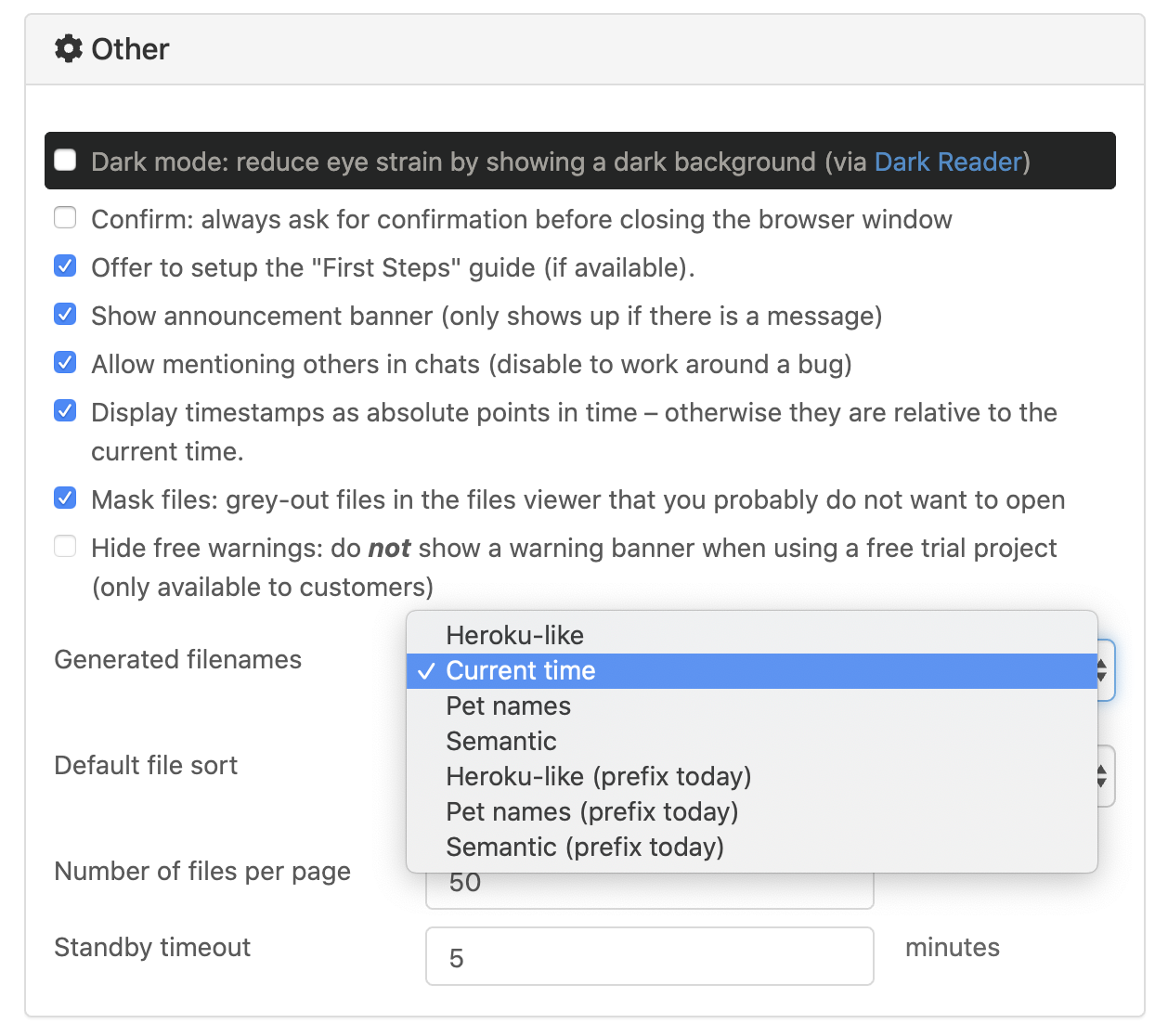Select Pet names filename style

coord(508,706)
